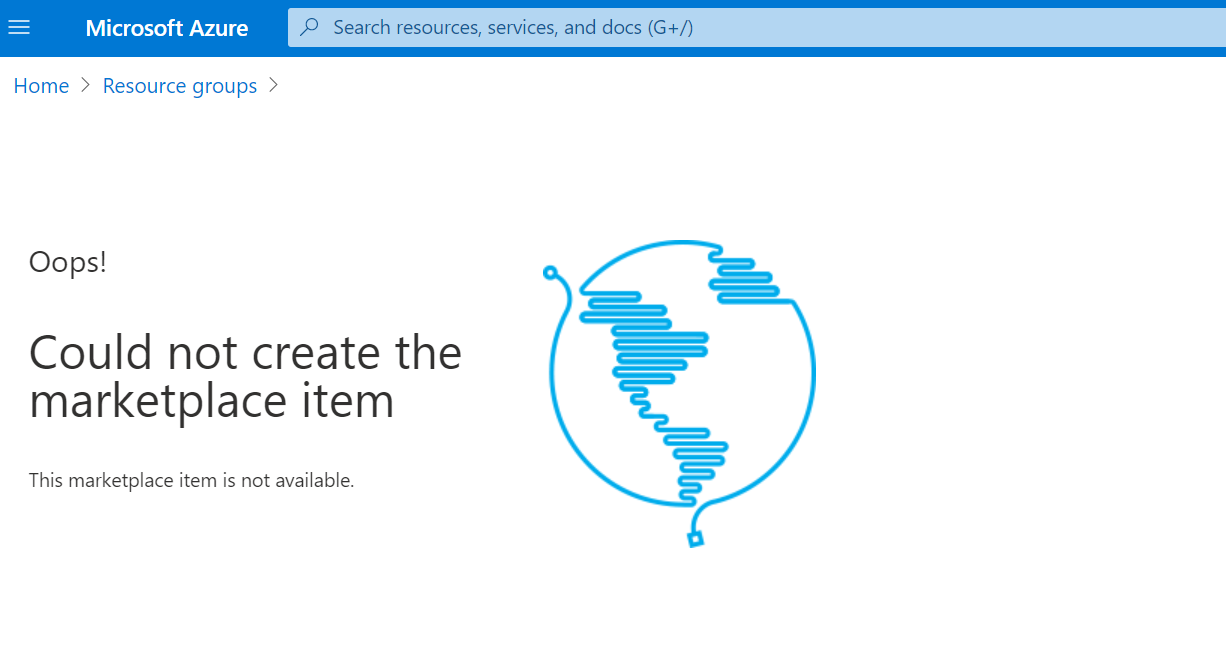
Task: Navigate to Resource groups breadcrumb
Action: [180, 86]
